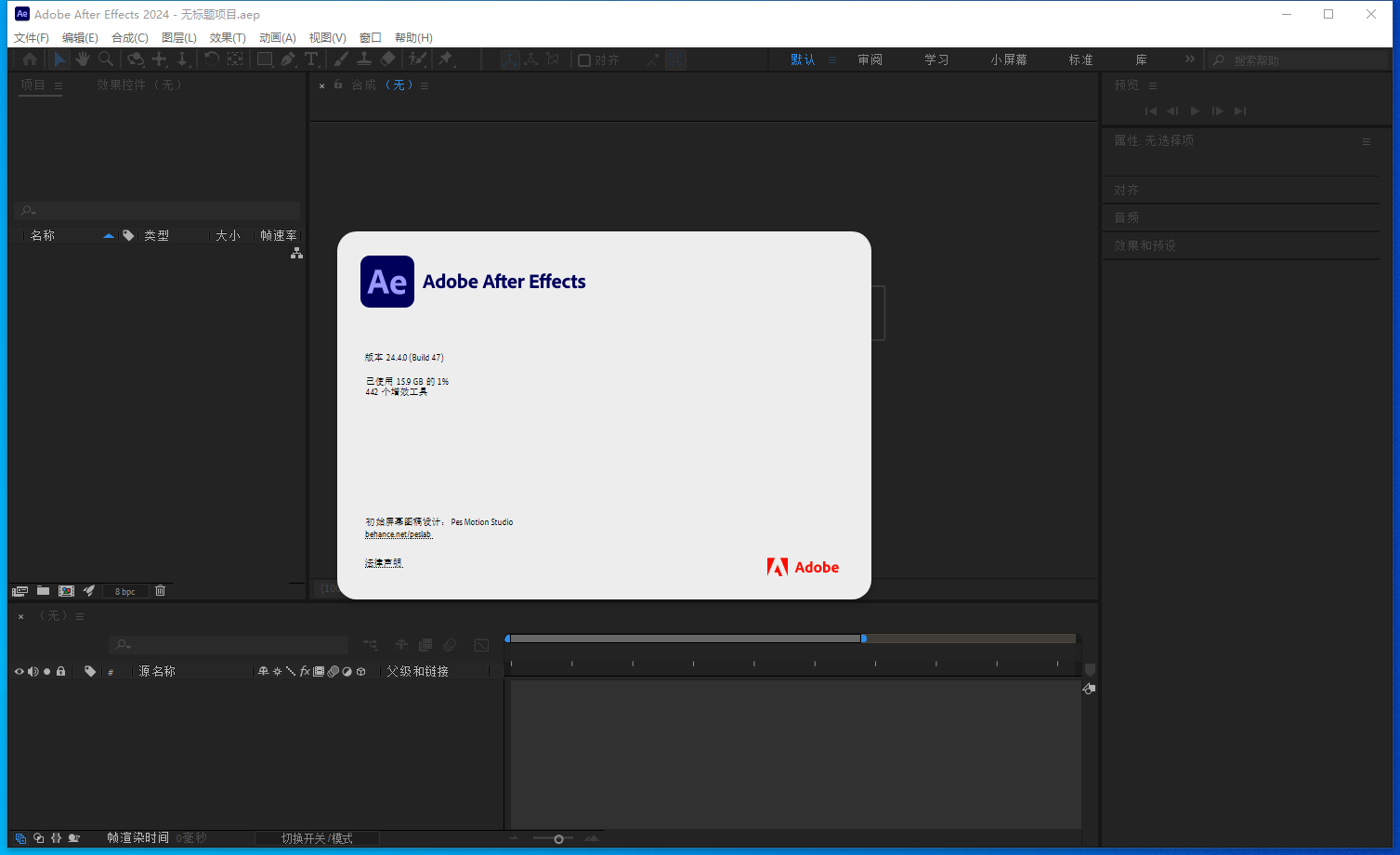The height and width of the screenshot is (855, 1400).
Task: Toggle the shy layers switch in timeline header
Action: tap(401, 645)
